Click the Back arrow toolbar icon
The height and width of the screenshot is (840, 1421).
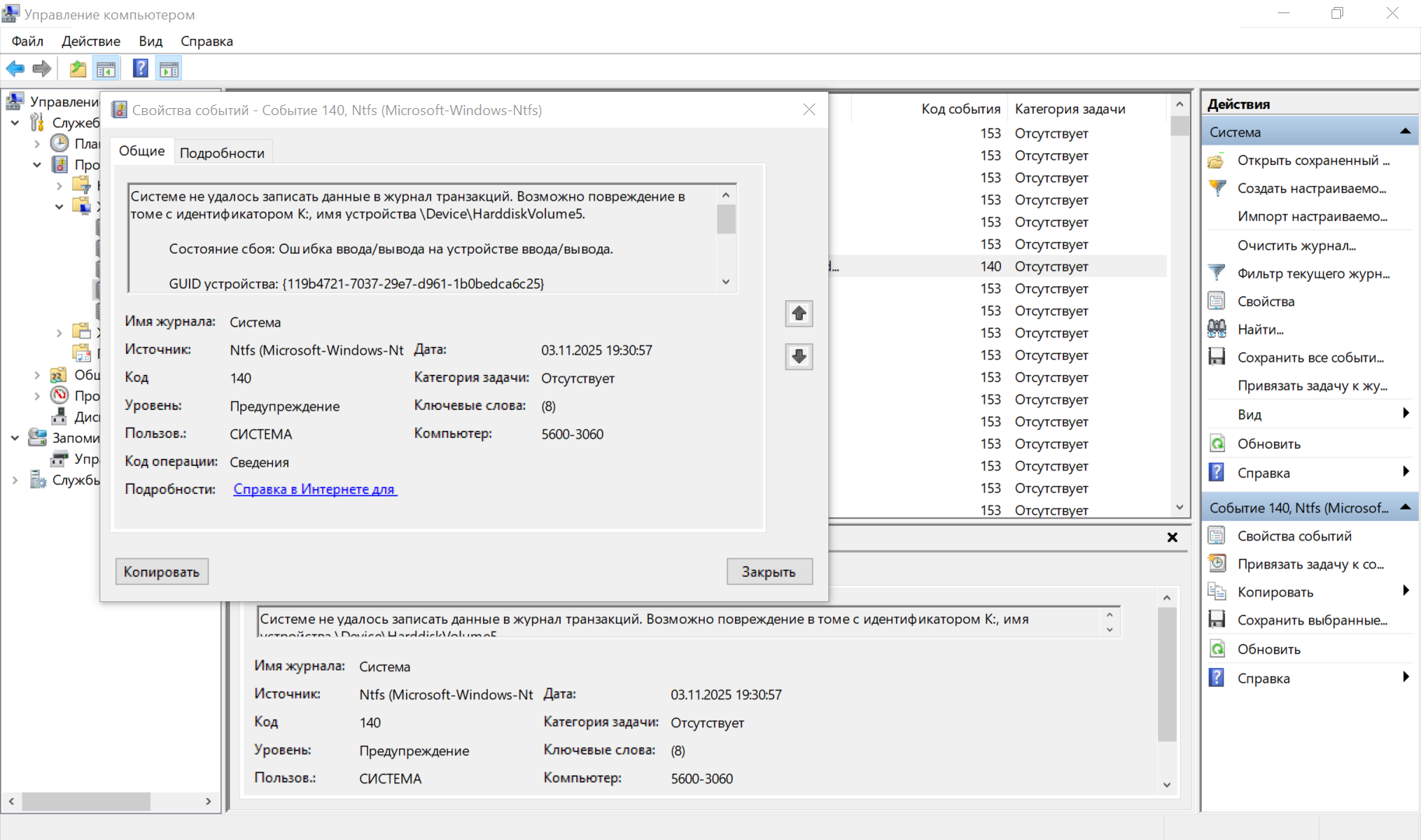[15, 69]
